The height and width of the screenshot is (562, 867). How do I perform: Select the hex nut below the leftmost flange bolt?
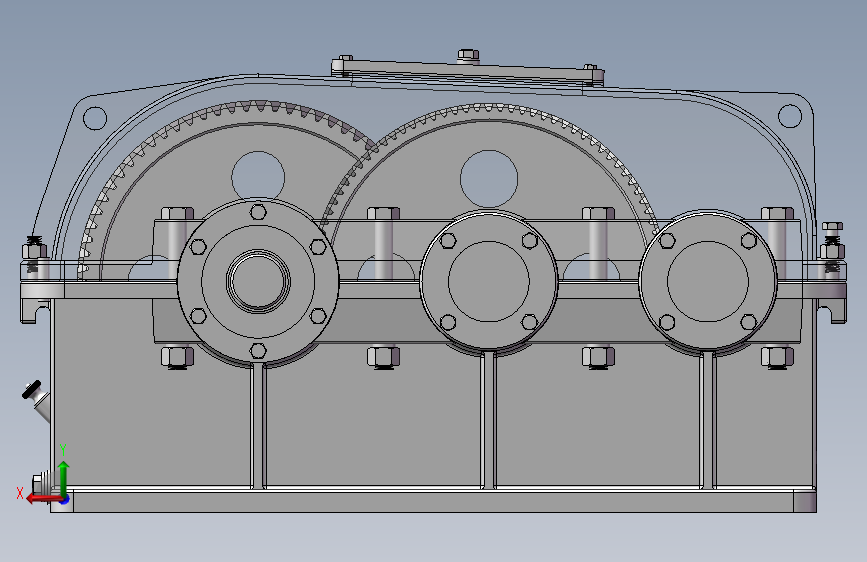[177, 357]
